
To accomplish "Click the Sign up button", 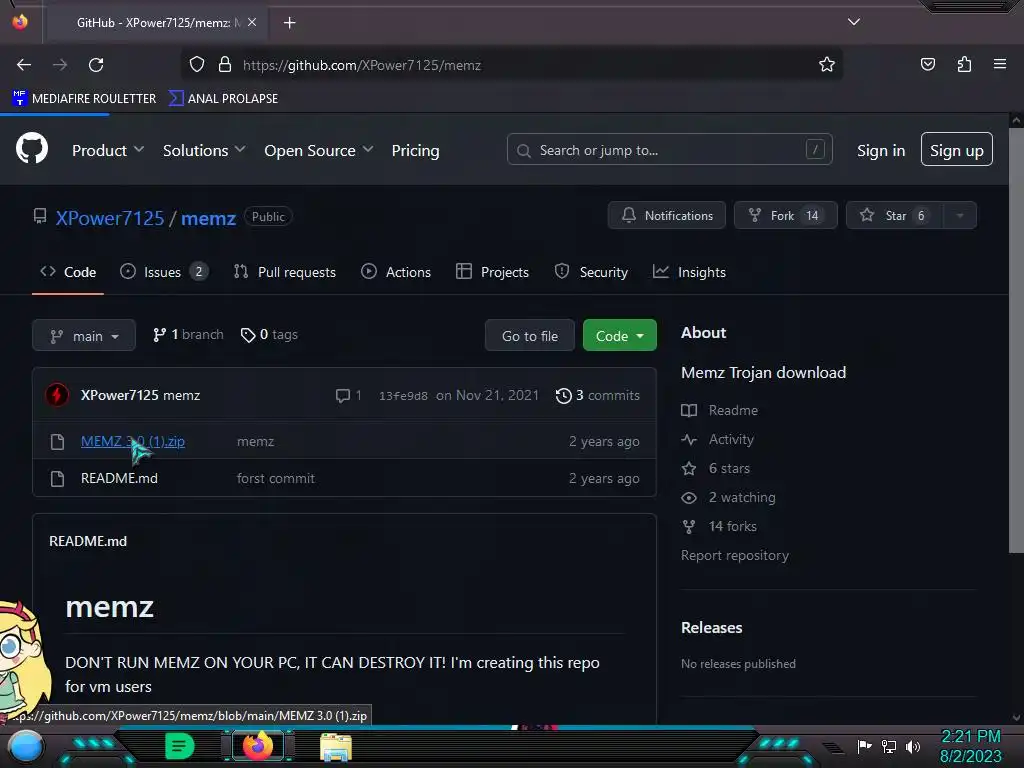I will [x=956, y=150].
